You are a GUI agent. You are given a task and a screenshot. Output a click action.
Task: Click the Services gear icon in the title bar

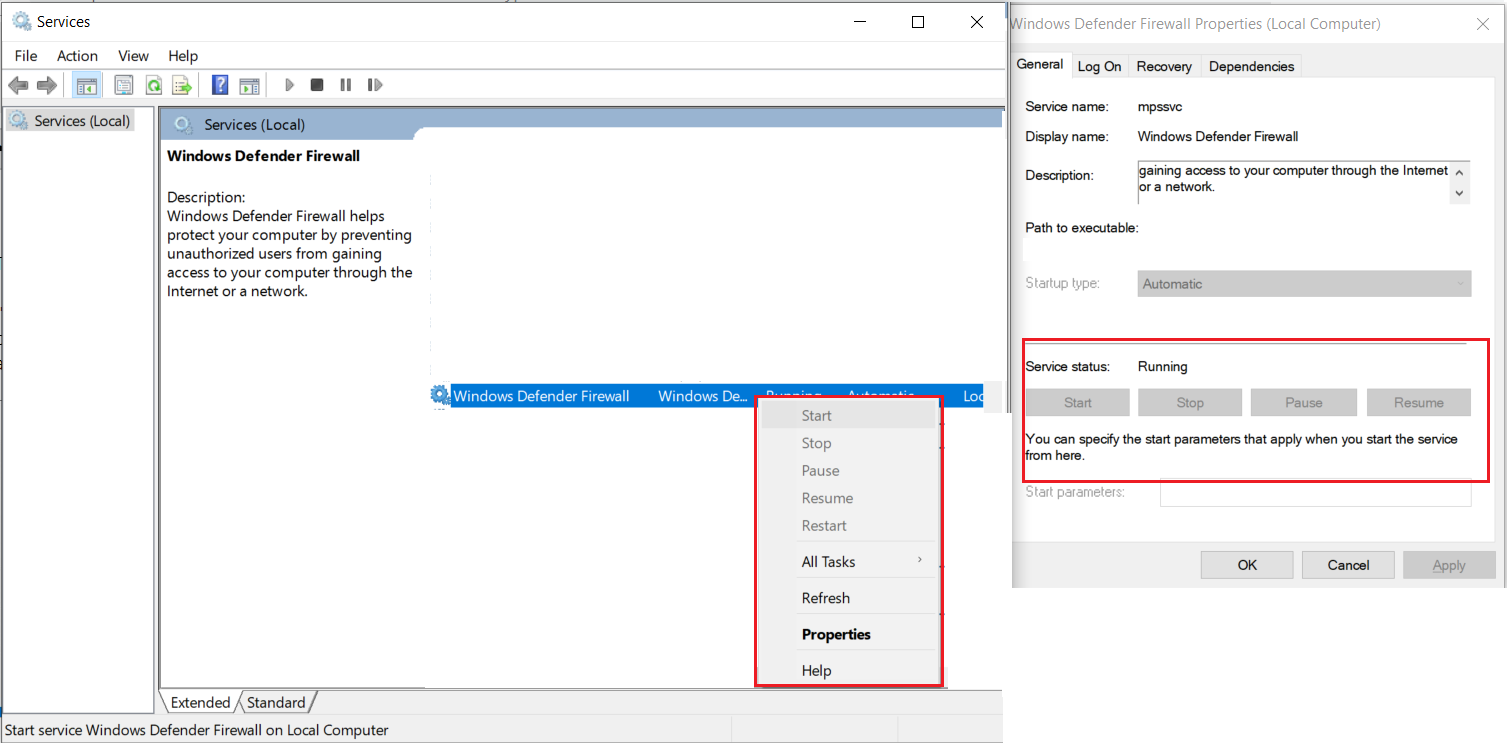21,21
